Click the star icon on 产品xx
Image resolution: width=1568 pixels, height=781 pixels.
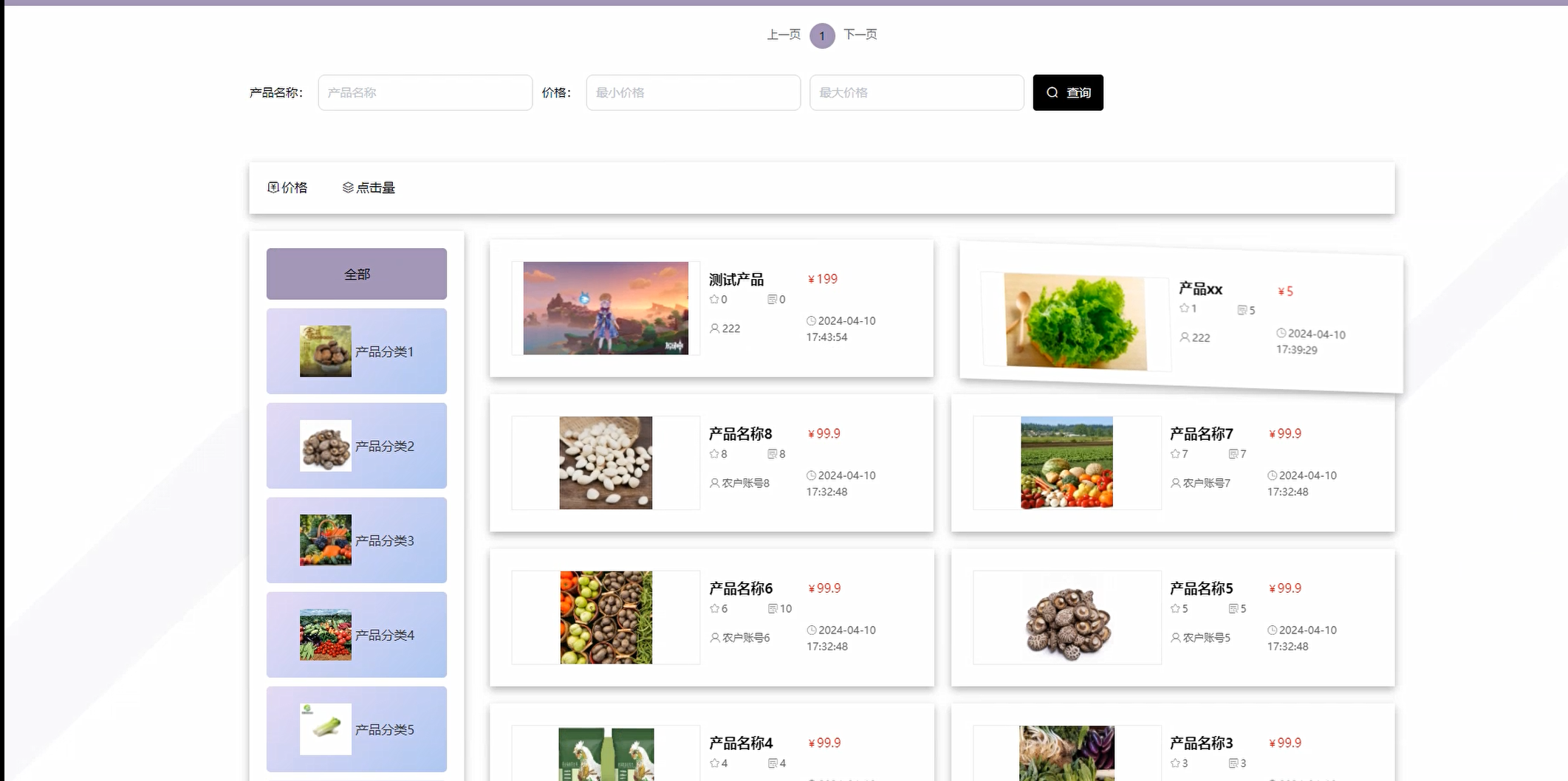pos(1184,308)
